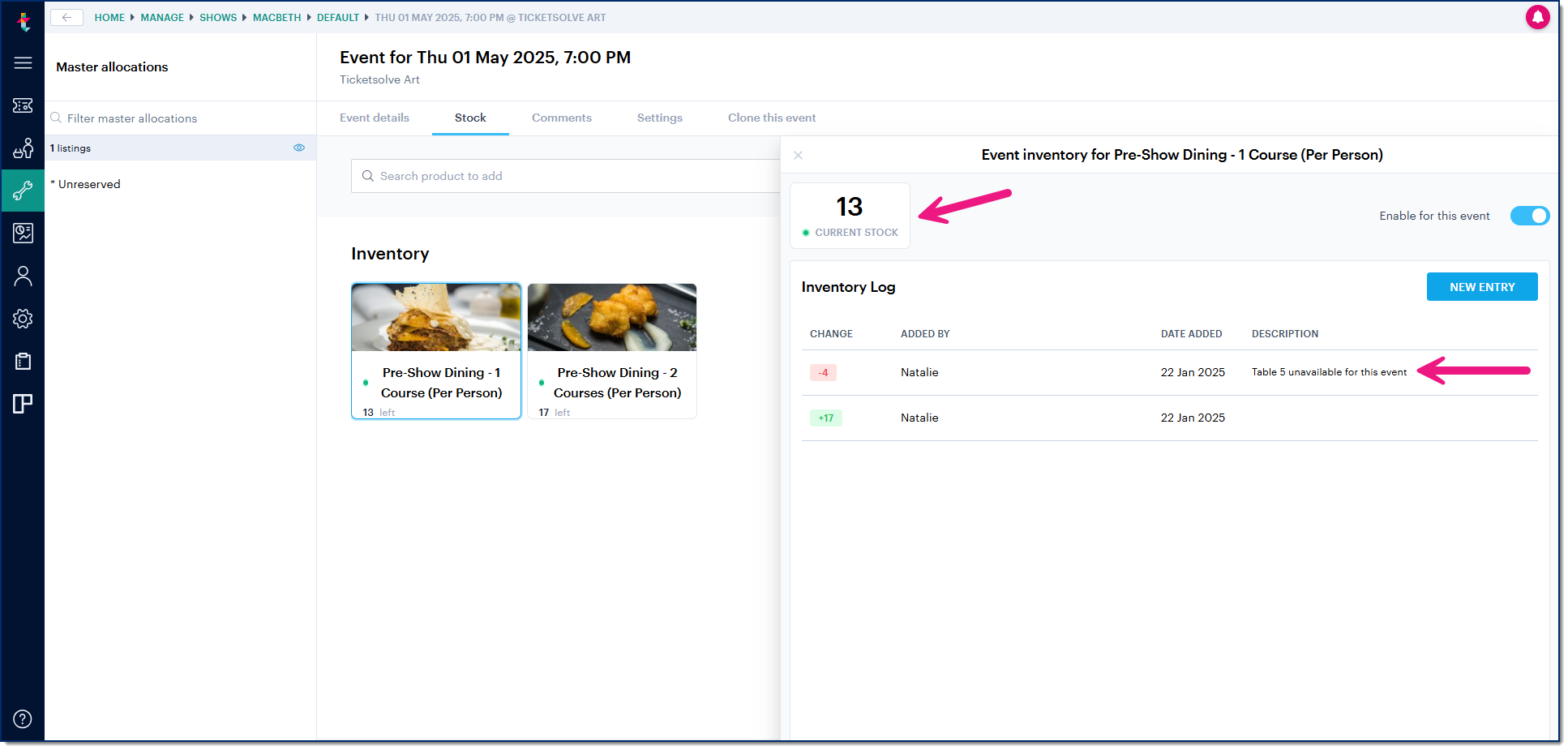The width and height of the screenshot is (1568, 750).
Task: Open the reports chart sidebar icon
Action: click(24, 234)
